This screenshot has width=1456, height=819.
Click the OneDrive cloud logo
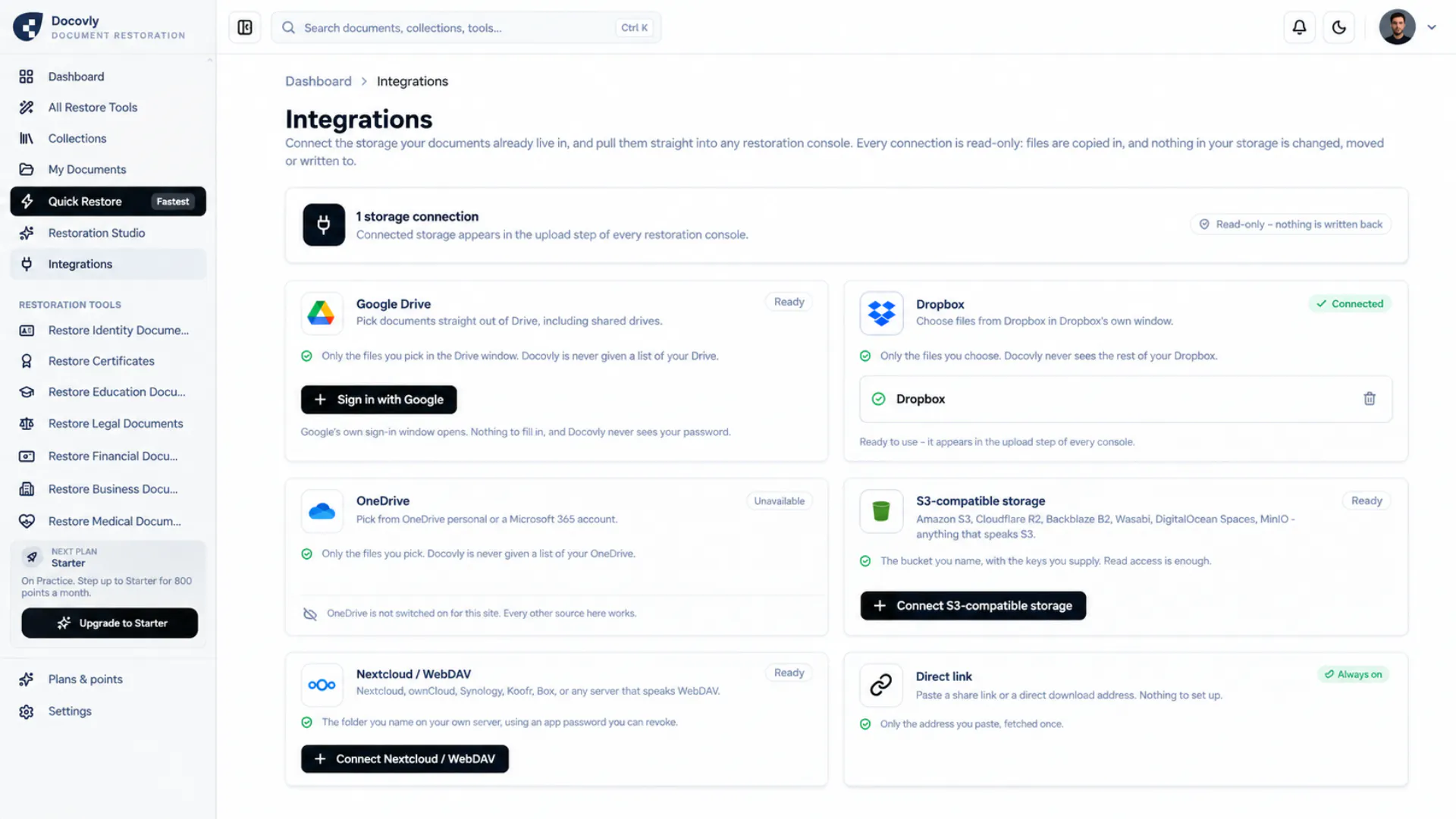(322, 512)
